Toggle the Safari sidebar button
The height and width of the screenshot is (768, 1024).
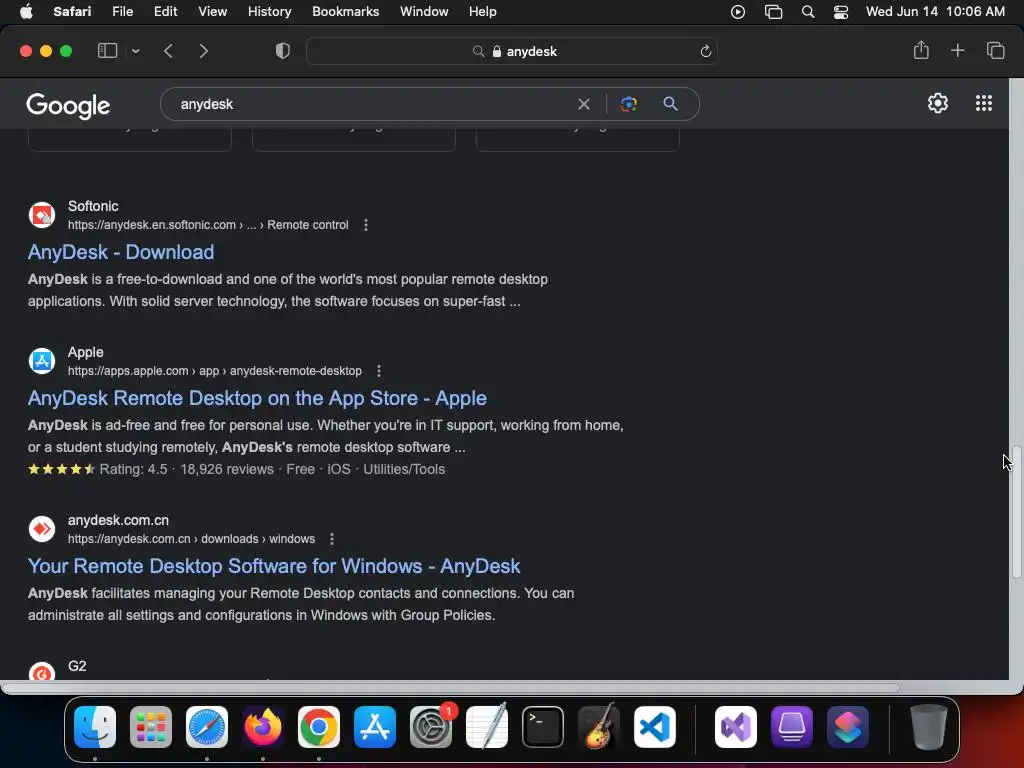point(107,51)
